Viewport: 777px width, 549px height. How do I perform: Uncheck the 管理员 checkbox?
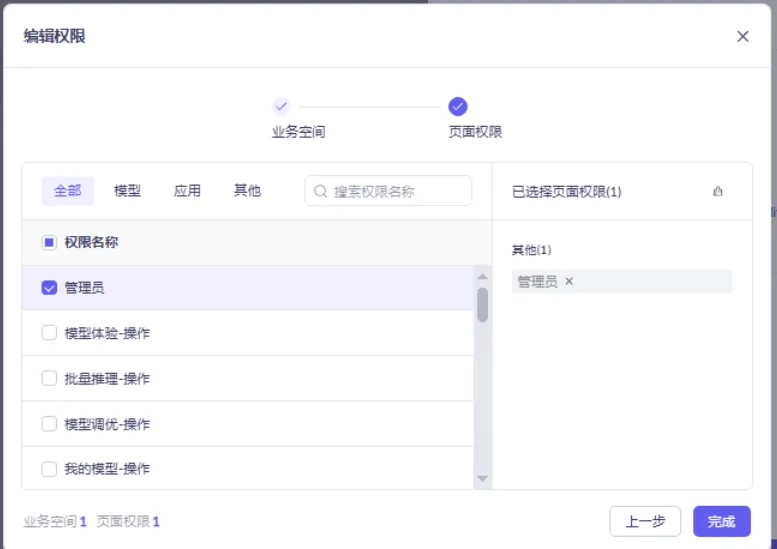[49, 287]
